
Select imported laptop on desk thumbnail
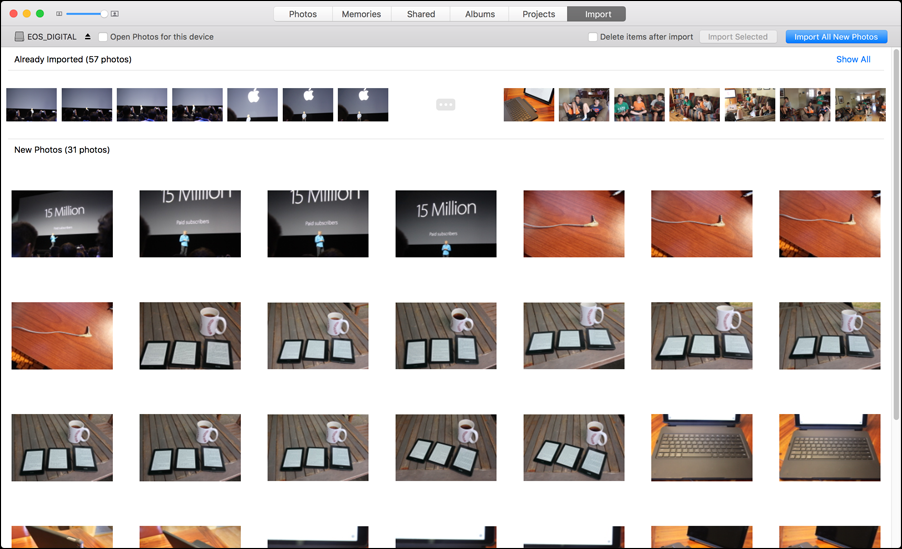pos(529,105)
